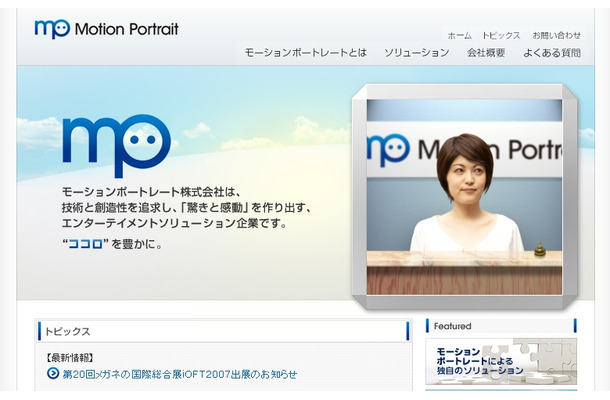Select the 会社概要 menu item
The height and width of the screenshot is (400, 610).
pyautogui.click(x=486, y=53)
